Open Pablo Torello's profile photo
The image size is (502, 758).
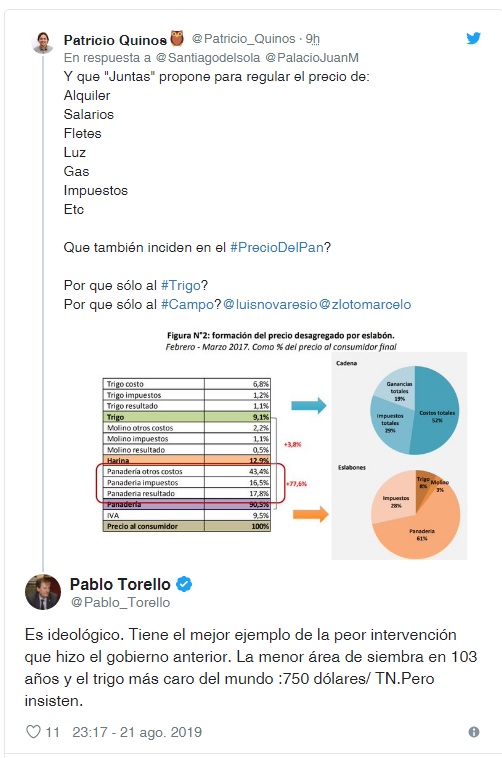pos(43,592)
